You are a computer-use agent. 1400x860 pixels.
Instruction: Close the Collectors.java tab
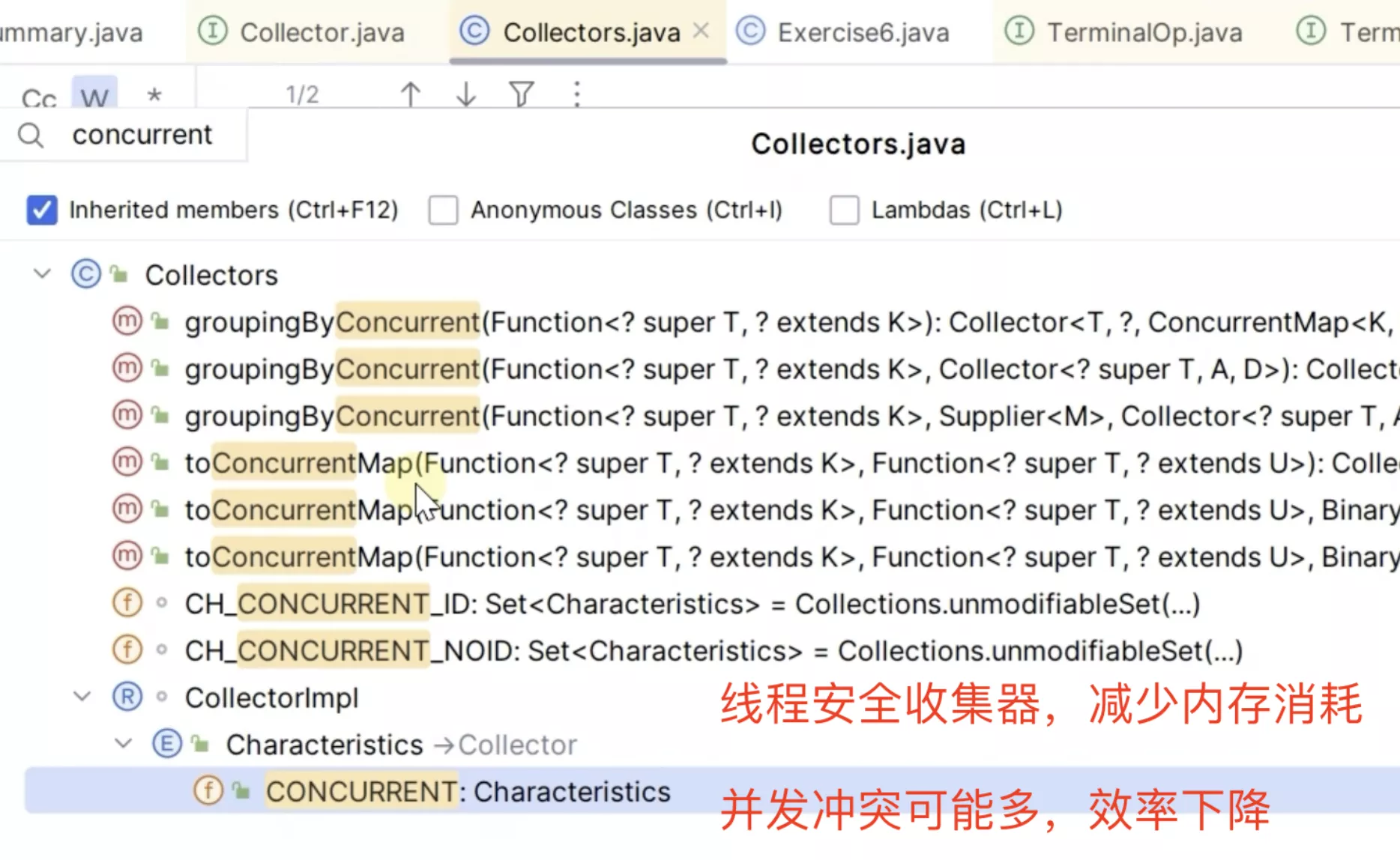point(701,31)
